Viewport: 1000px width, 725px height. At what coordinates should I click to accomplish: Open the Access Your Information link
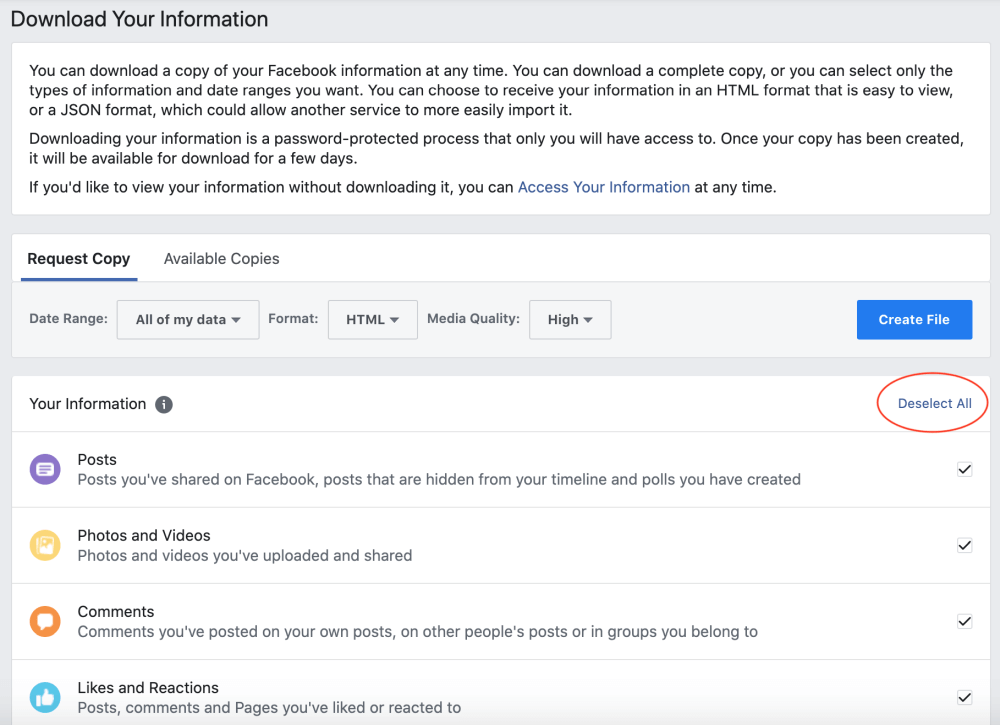[603, 187]
